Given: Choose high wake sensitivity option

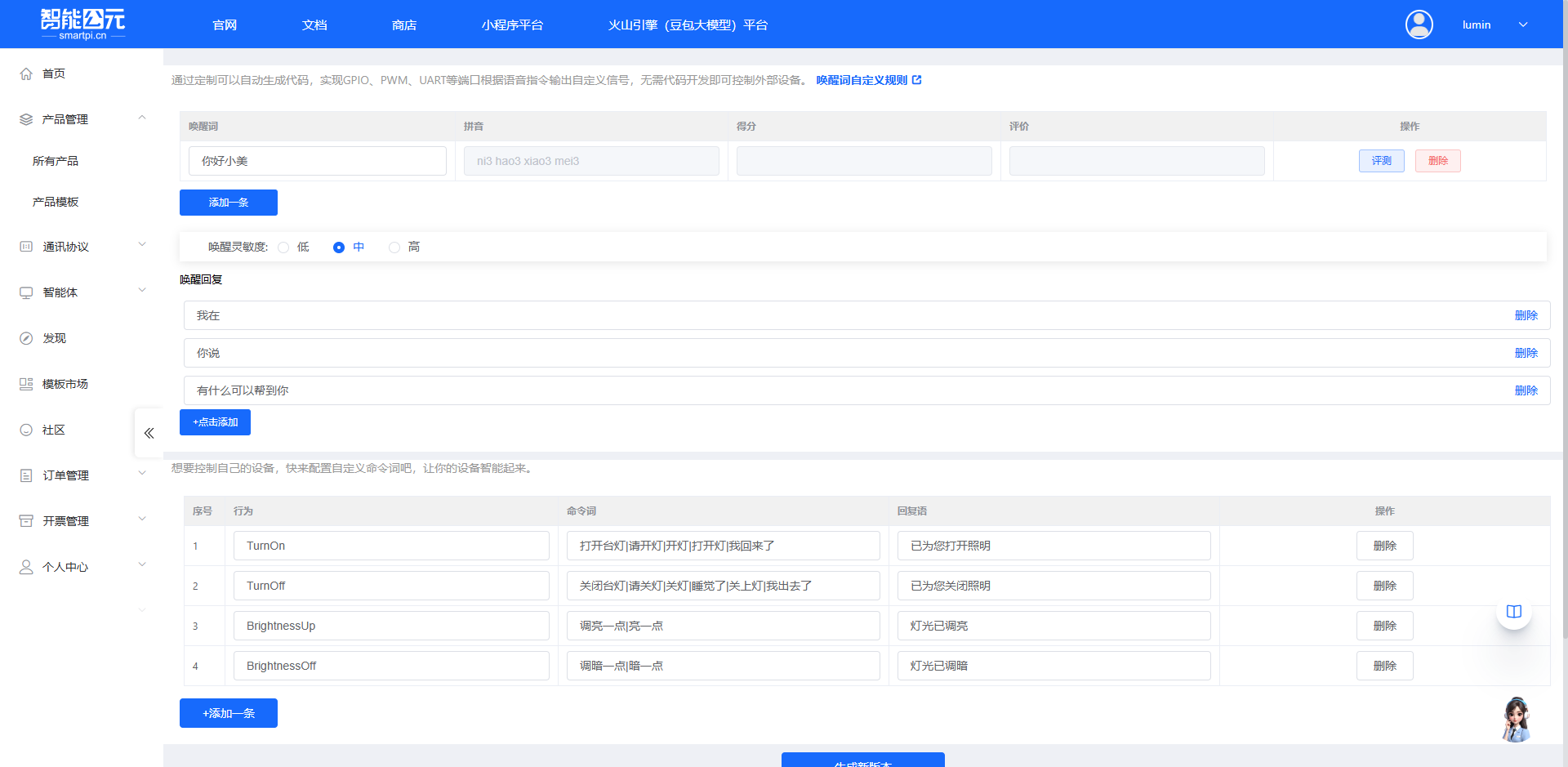Looking at the screenshot, I should tap(394, 247).
